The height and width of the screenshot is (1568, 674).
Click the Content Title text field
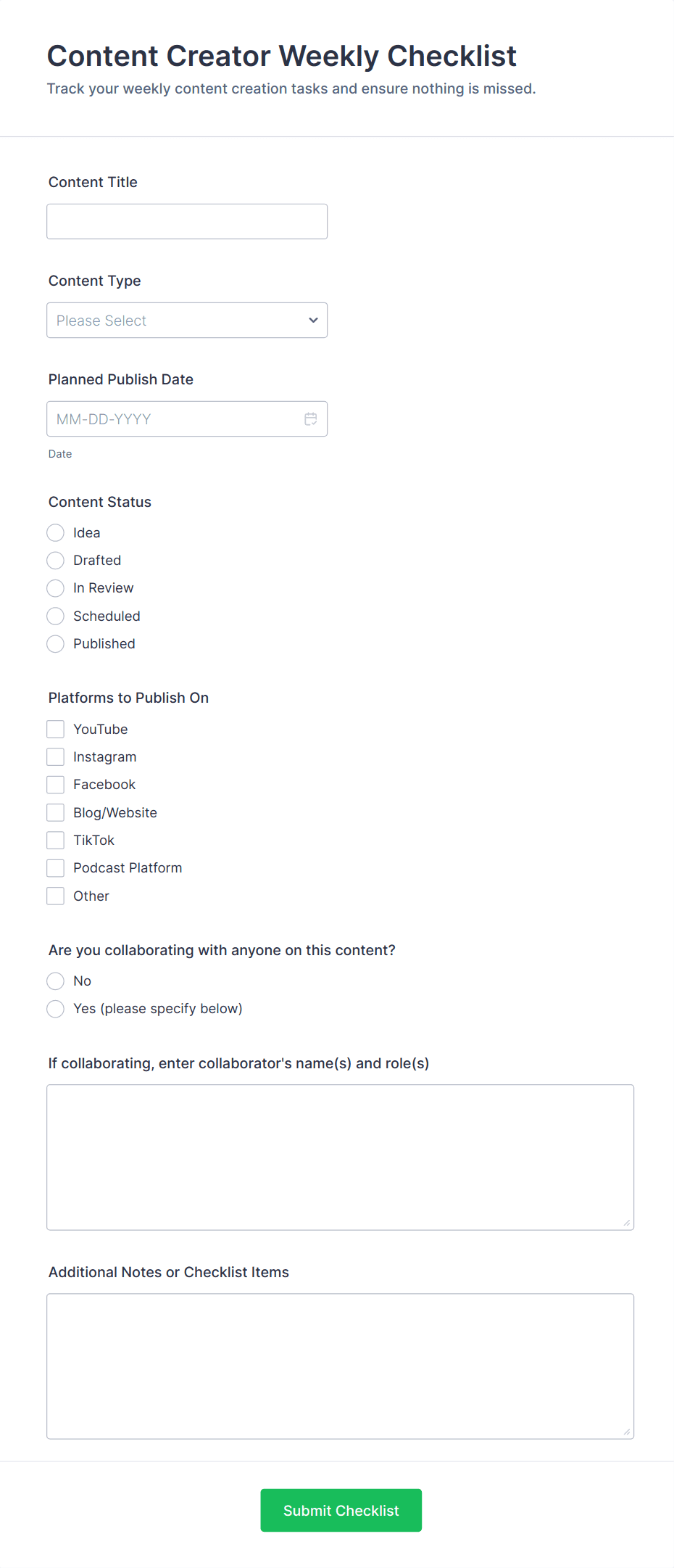point(187,222)
